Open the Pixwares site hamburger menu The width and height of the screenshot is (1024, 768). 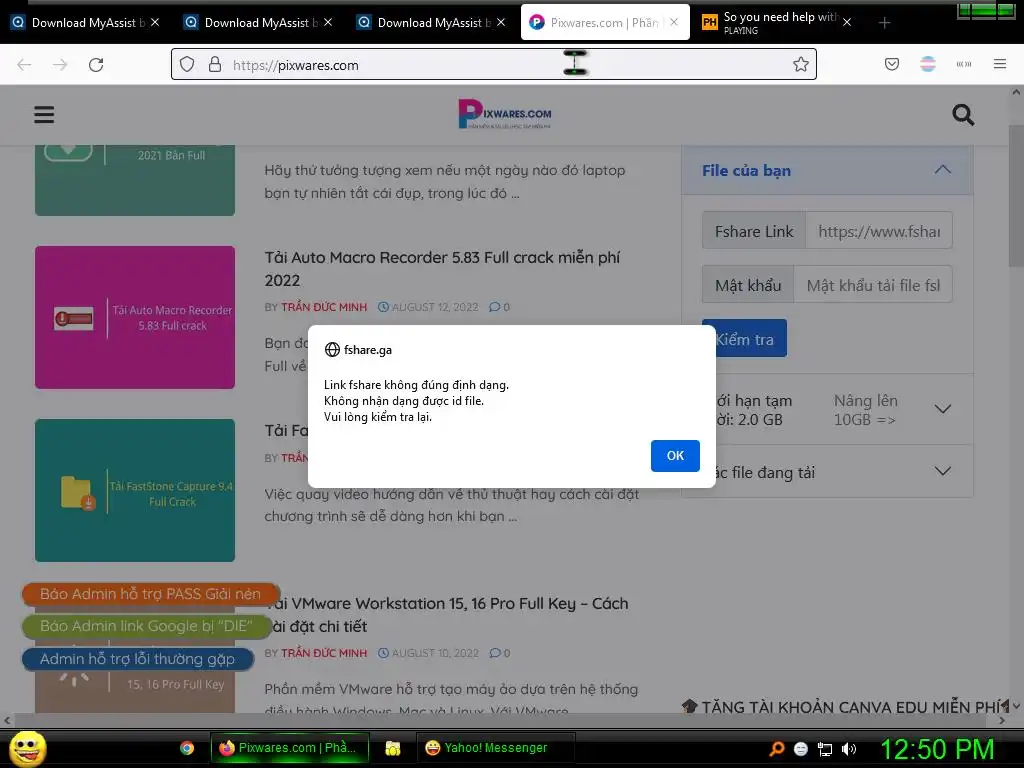point(44,114)
